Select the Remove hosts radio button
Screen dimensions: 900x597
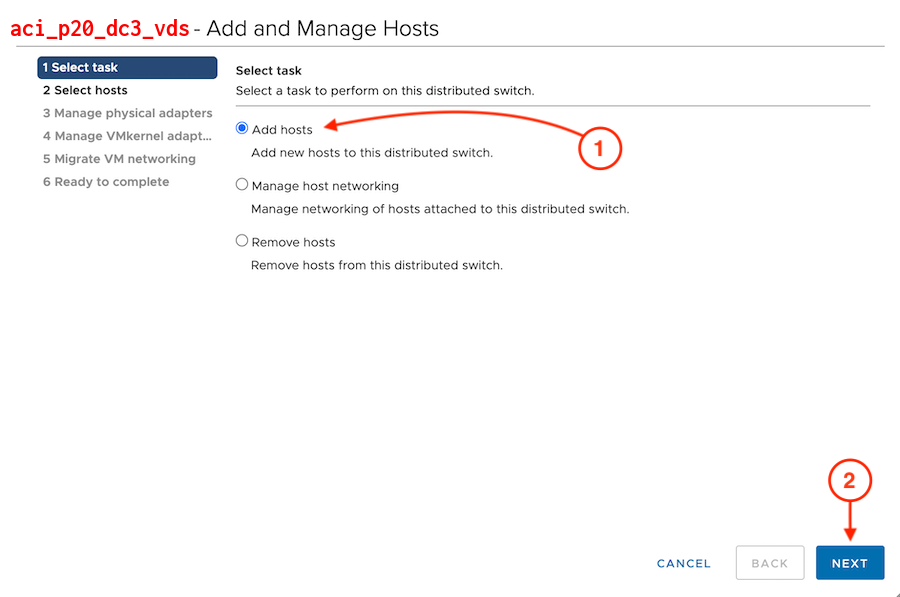tap(242, 241)
